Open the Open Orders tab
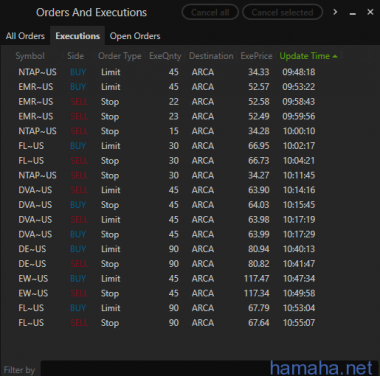Viewport: 380px width, 376px height. pyautogui.click(x=135, y=36)
